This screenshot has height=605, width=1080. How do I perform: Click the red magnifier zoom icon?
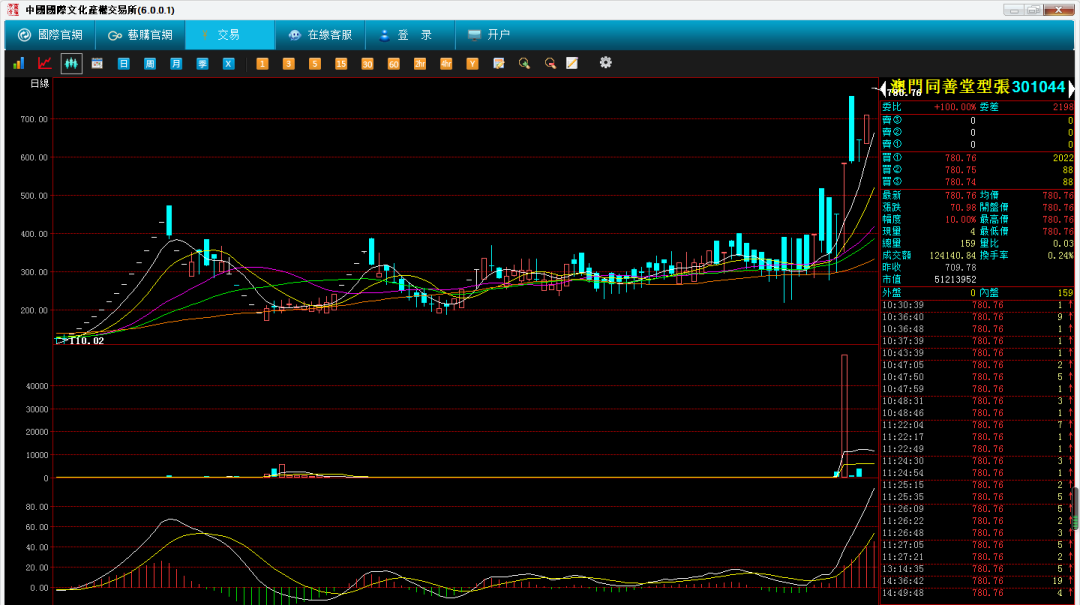coord(550,63)
